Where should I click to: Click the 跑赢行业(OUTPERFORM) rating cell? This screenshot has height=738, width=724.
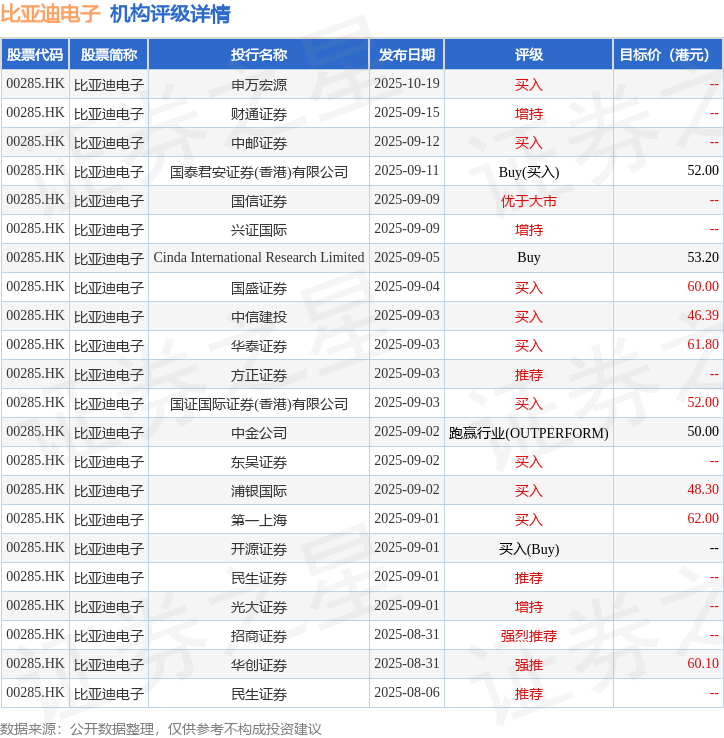click(x=529, y=433)
